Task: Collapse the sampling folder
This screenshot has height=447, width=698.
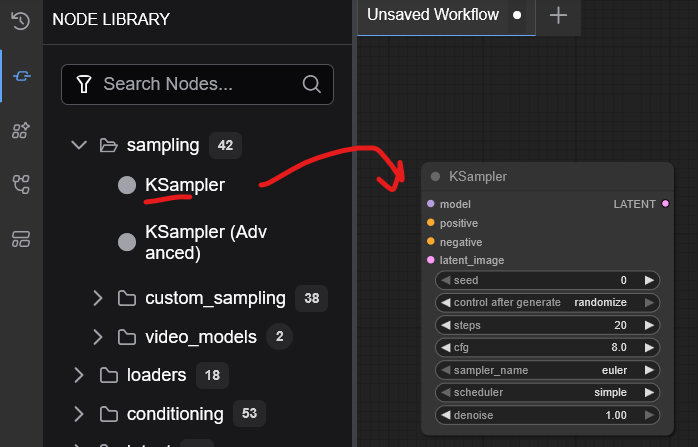Action: (x=79, y=146)
